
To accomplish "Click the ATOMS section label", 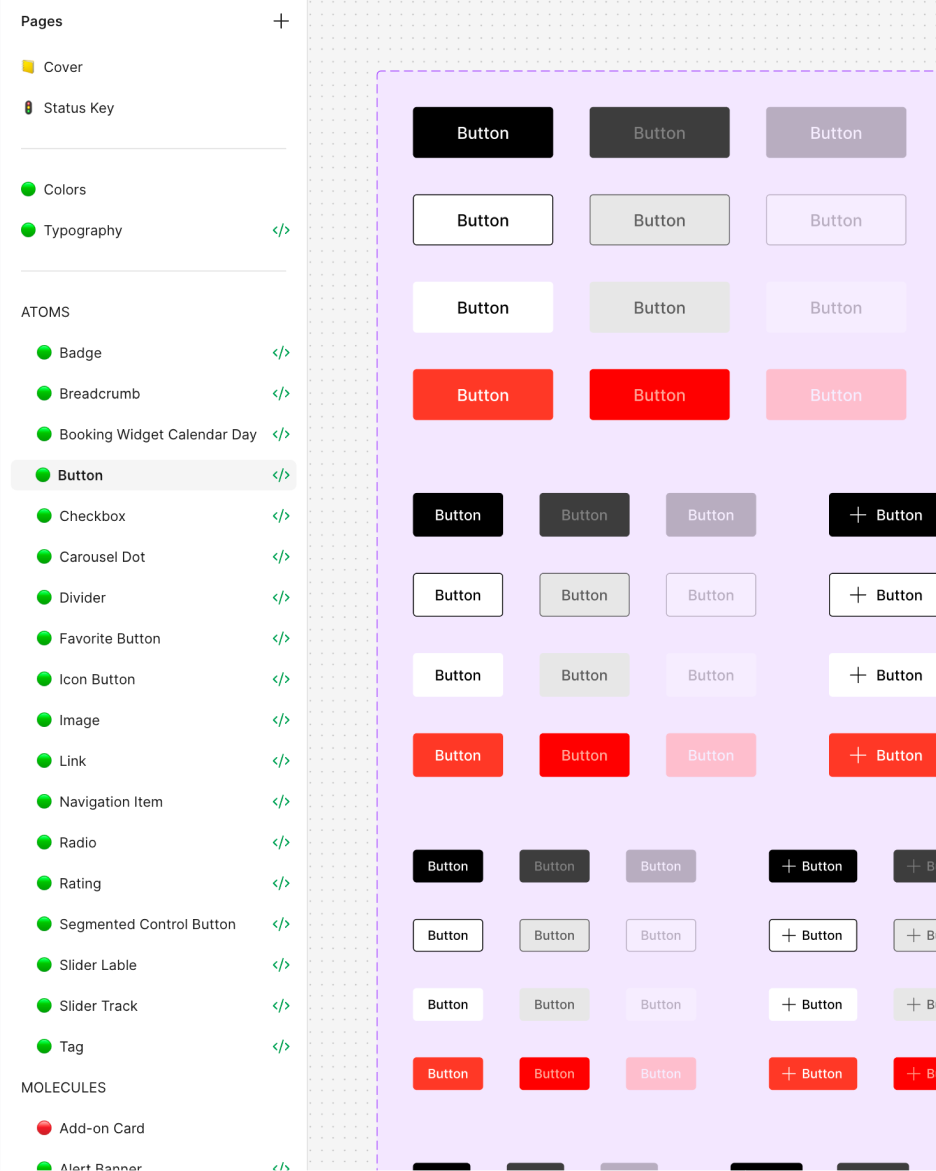I will pos(45,312).
